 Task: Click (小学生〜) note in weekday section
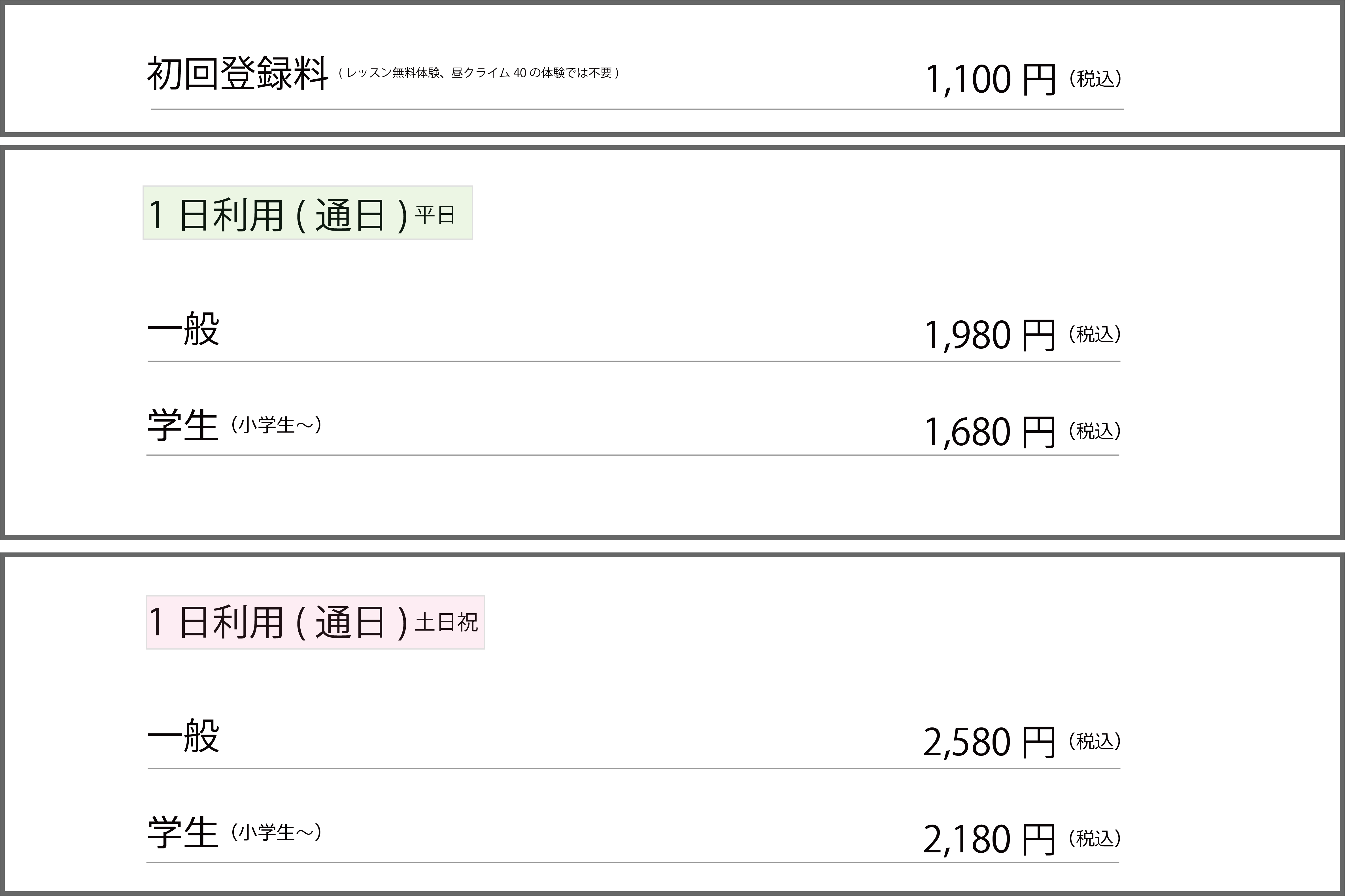pos(277,425)
